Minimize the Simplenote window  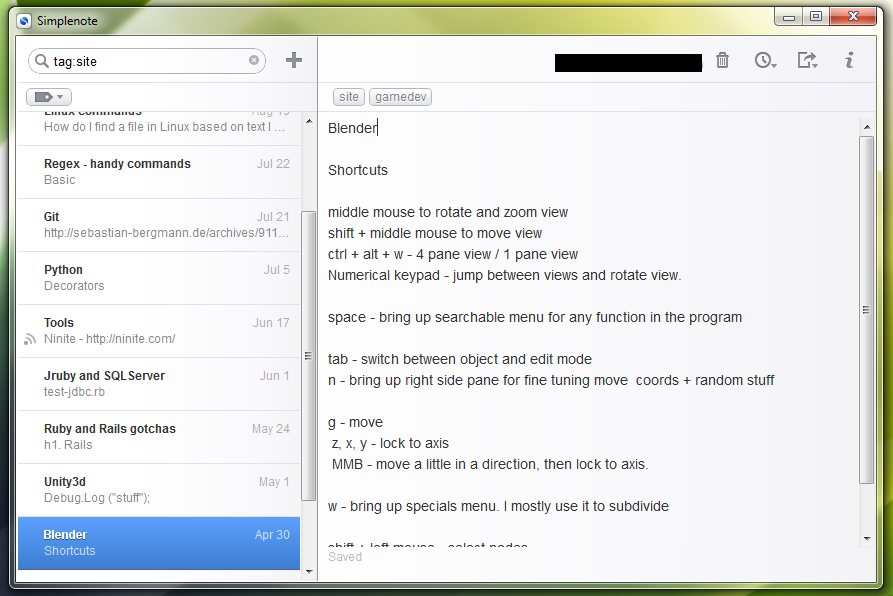point(789,17)
